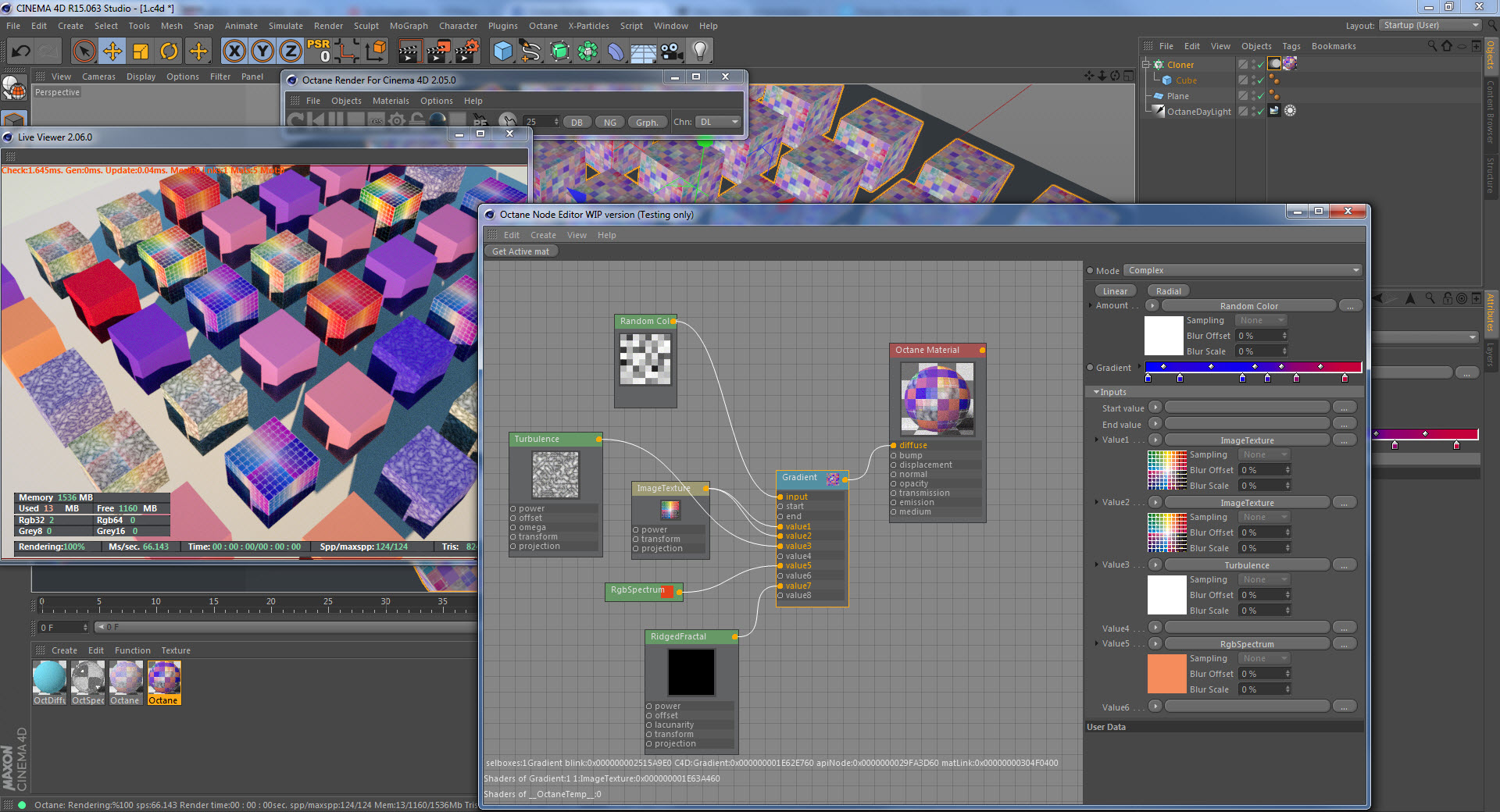Add a Cube primitive object

[x=502, y=52]
